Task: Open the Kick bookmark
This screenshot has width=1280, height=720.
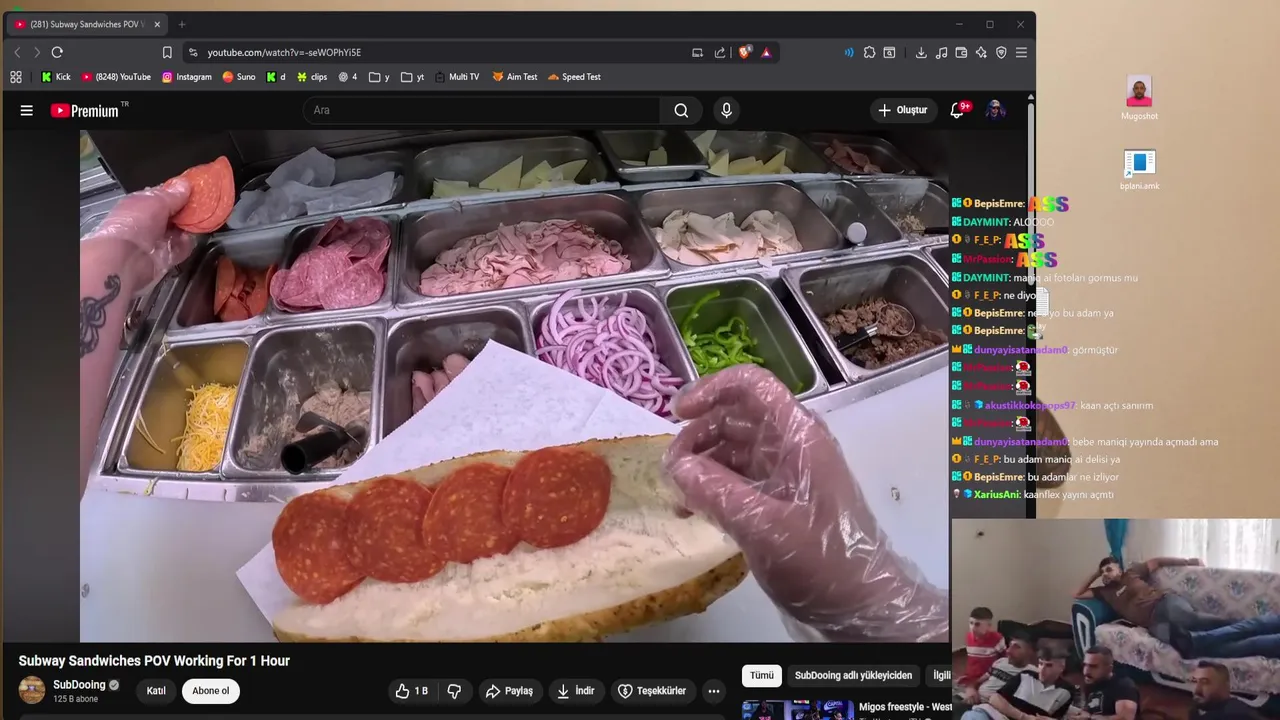Action: coord(55,76)
